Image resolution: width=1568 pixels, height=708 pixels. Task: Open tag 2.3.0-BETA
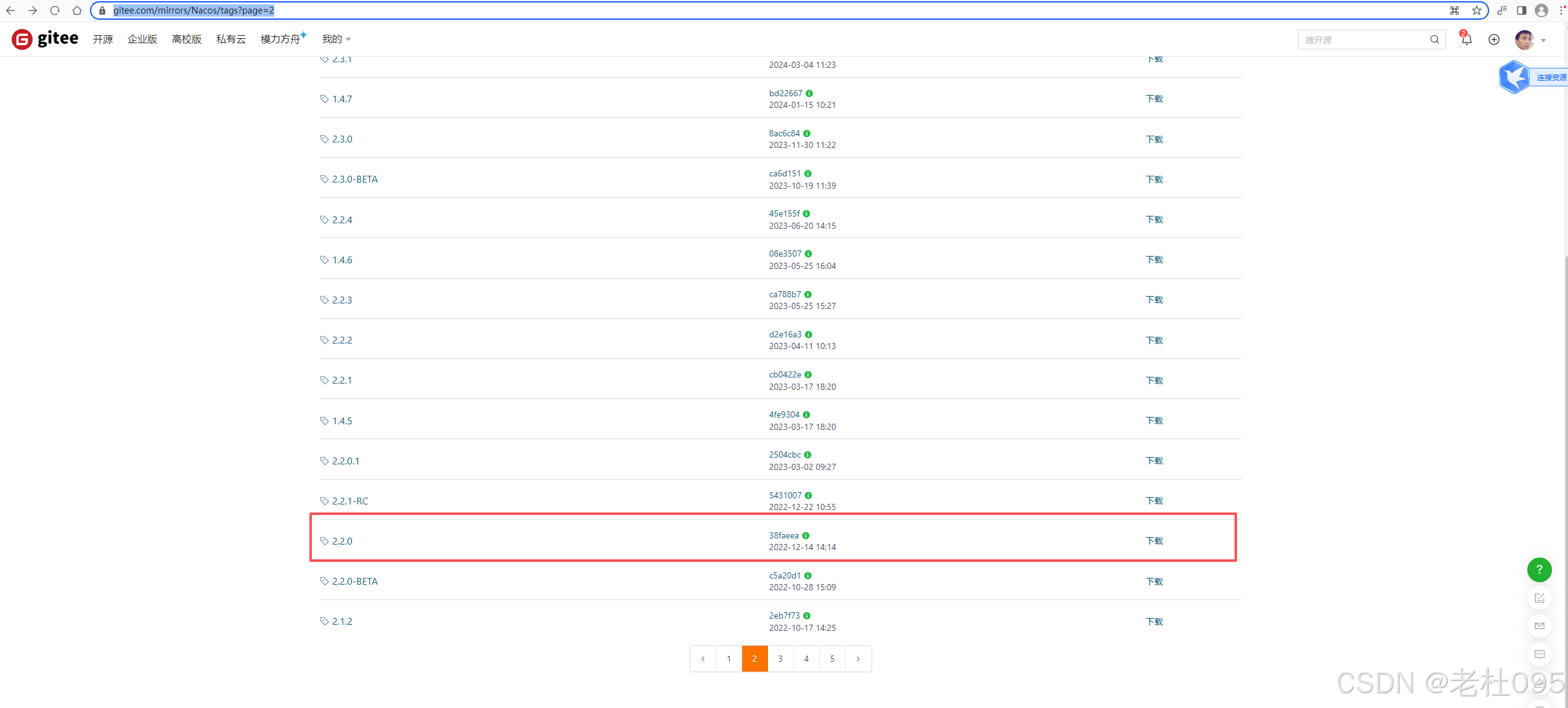point(355,179)
